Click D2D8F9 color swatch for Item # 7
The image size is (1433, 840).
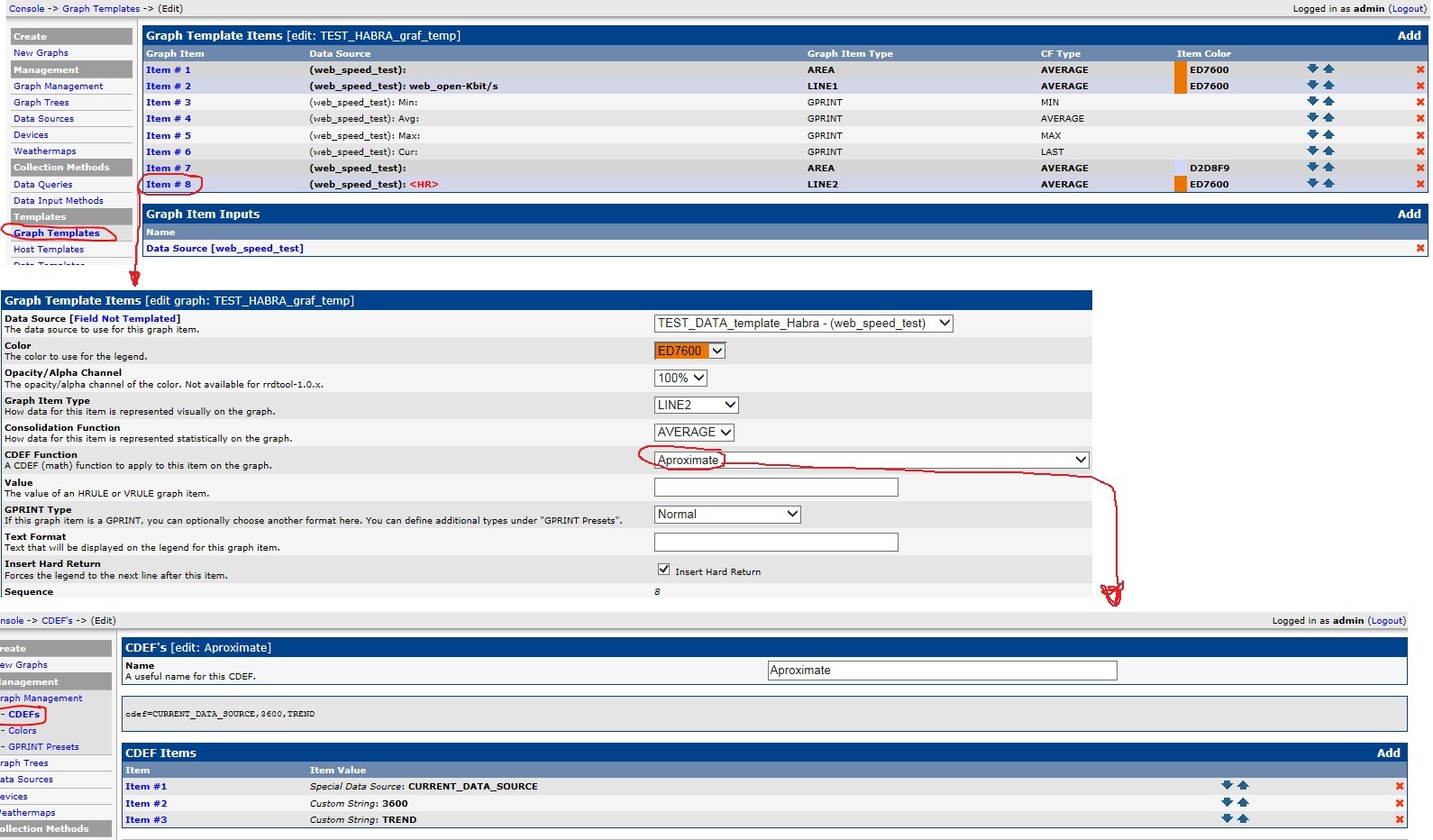[1180, 168]
